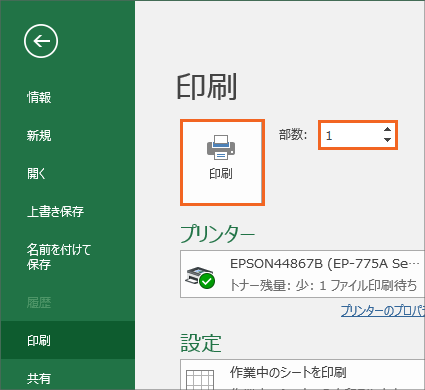Viewport: 425px width, 390px height.
Task: Select 開く in the sidebar
Action: (36, 173)
